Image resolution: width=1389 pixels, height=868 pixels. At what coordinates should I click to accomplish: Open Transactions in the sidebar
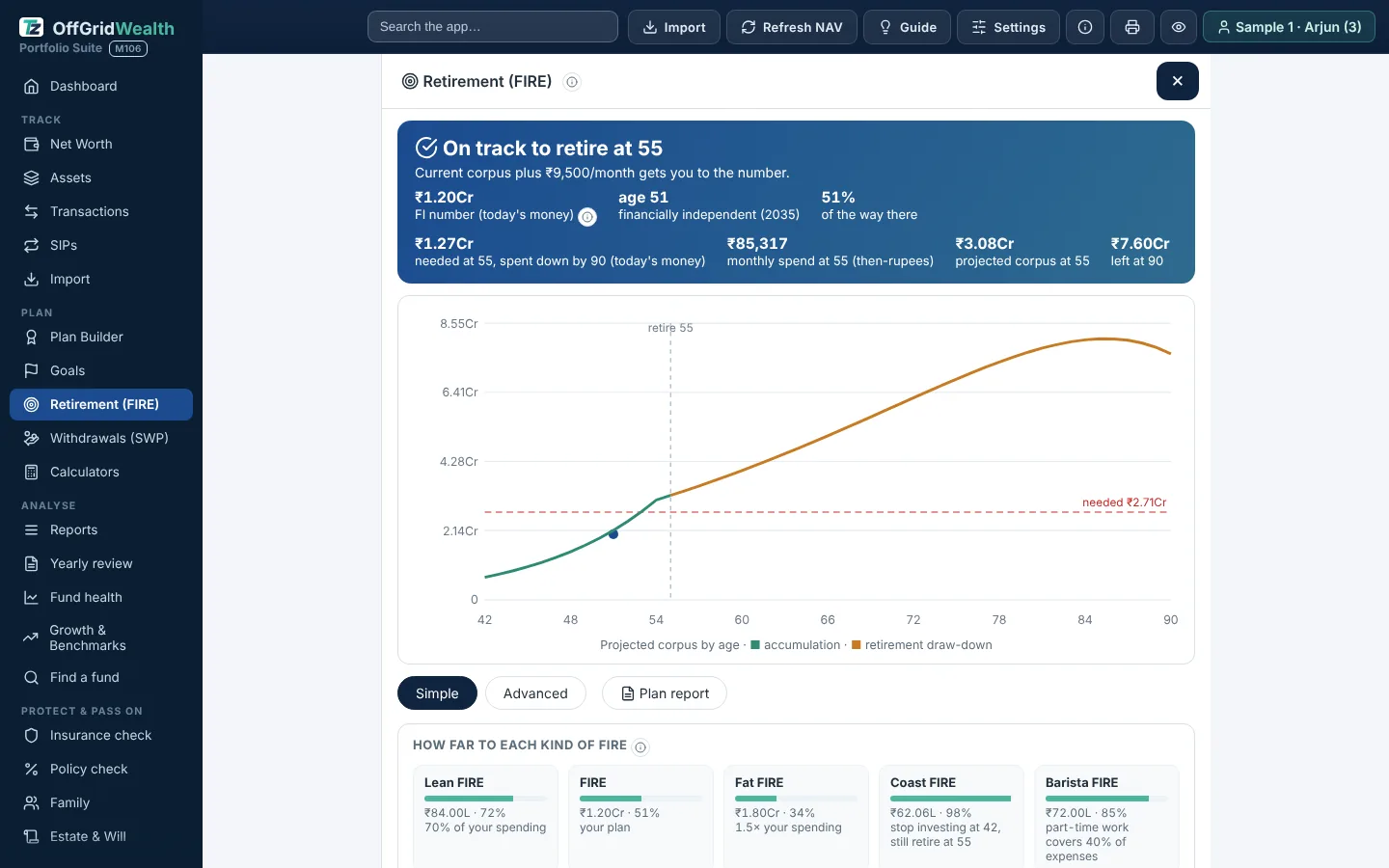[x=101, y=211]
